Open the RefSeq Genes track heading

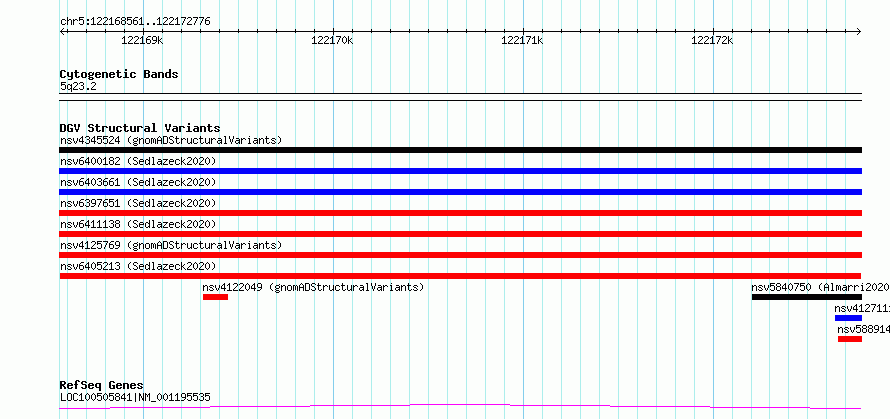[102, 386]
